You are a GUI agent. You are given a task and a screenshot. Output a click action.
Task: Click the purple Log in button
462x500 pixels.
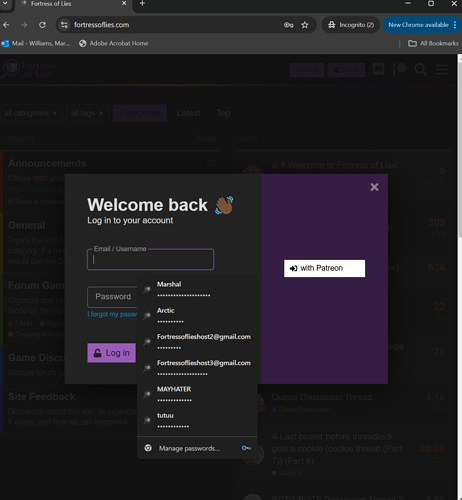(x=111, y=353)
